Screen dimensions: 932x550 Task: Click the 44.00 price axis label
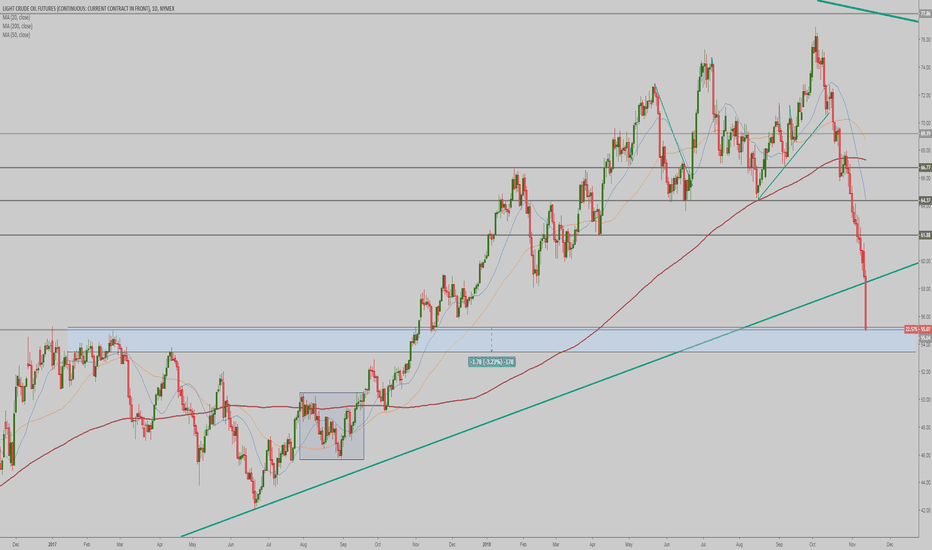pos(925,483)
